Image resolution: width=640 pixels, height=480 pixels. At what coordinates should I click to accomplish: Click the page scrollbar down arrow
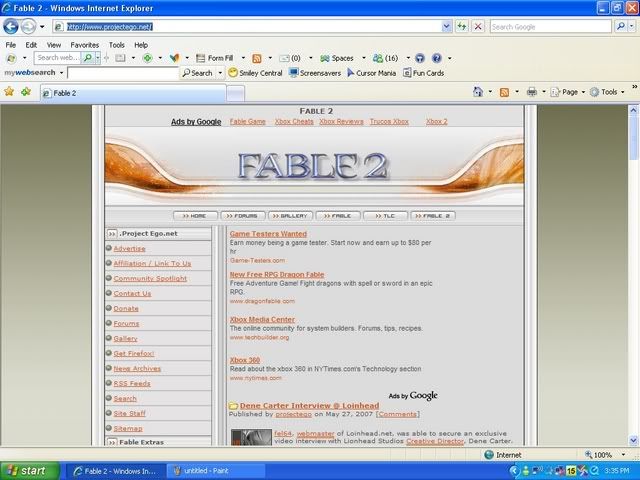(633, 441)
